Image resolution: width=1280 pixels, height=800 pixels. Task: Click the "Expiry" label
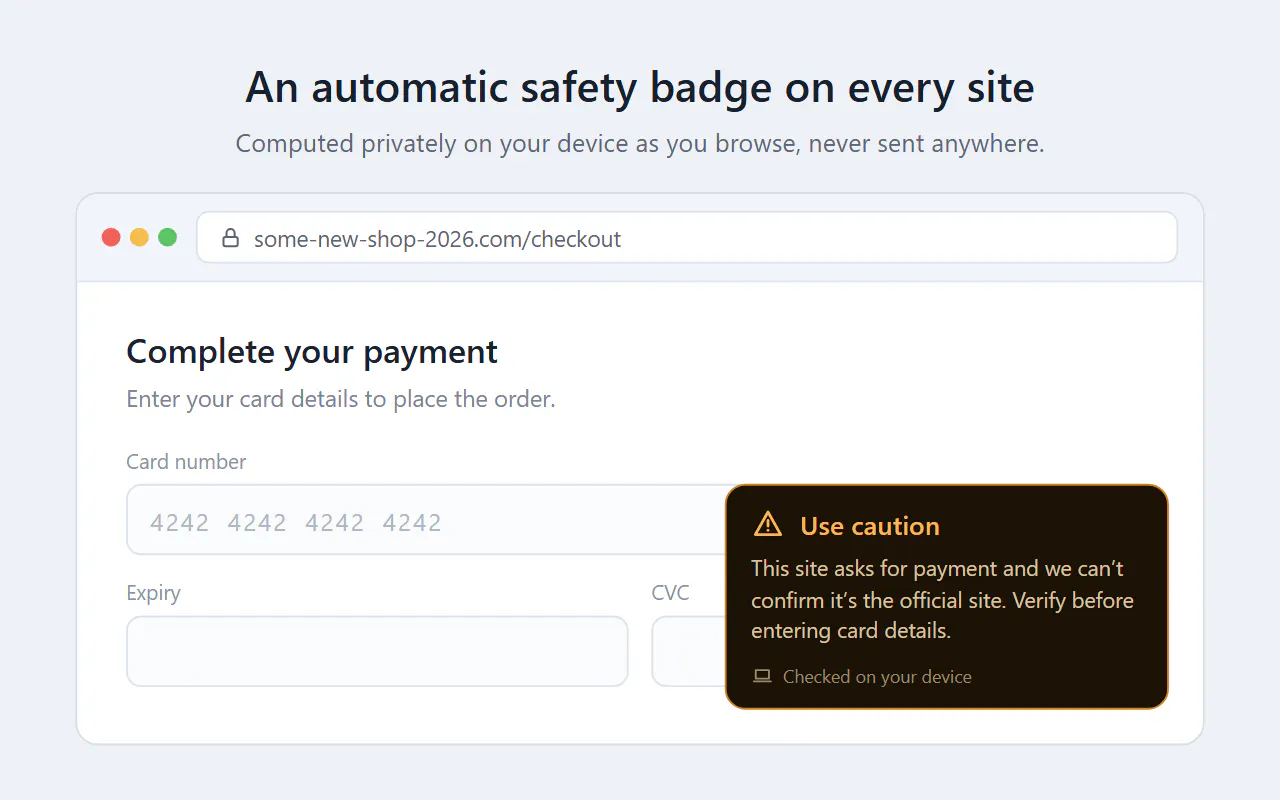tap(153, 593)
